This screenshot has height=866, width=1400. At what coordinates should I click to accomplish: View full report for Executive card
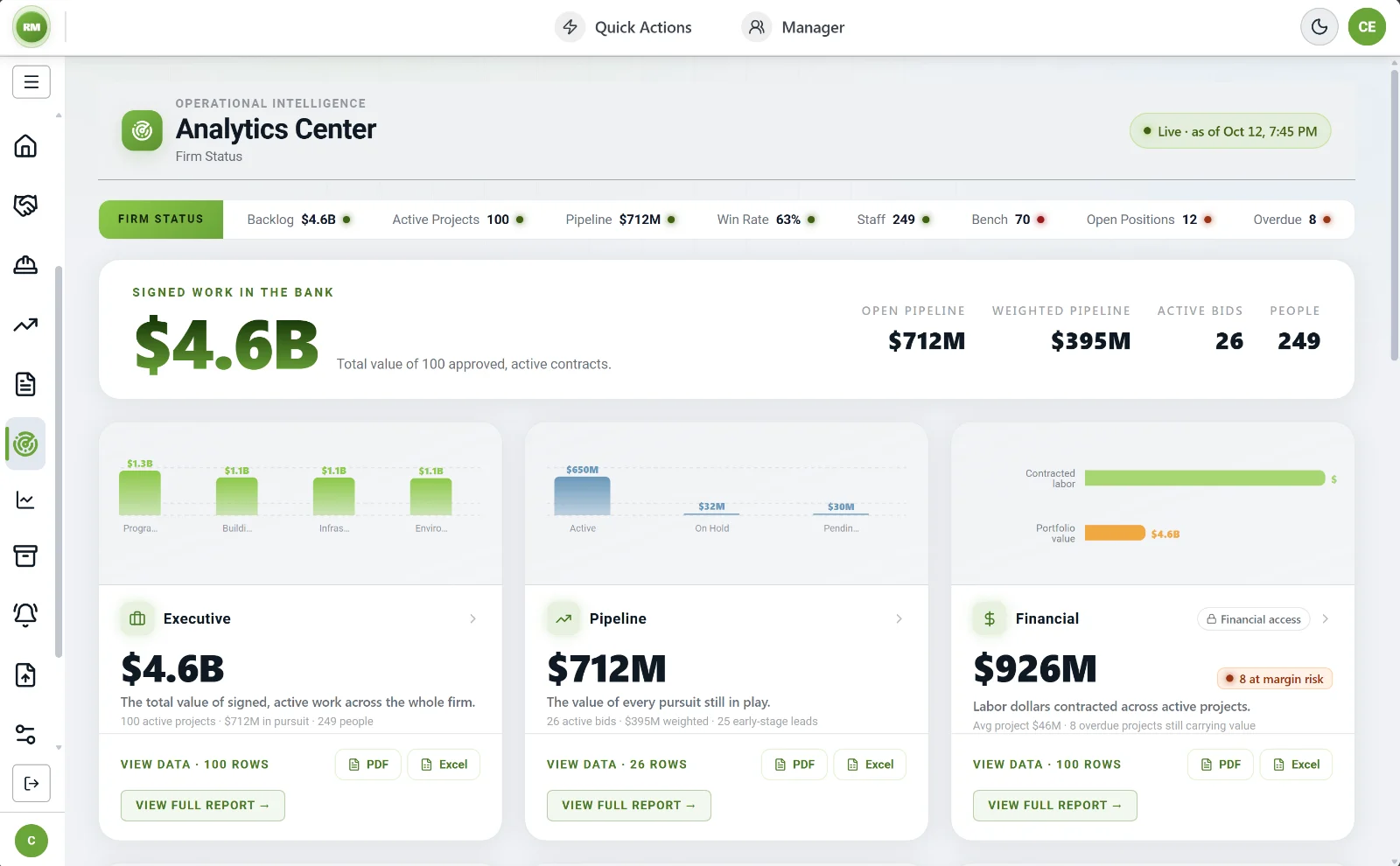coord(203,806)
